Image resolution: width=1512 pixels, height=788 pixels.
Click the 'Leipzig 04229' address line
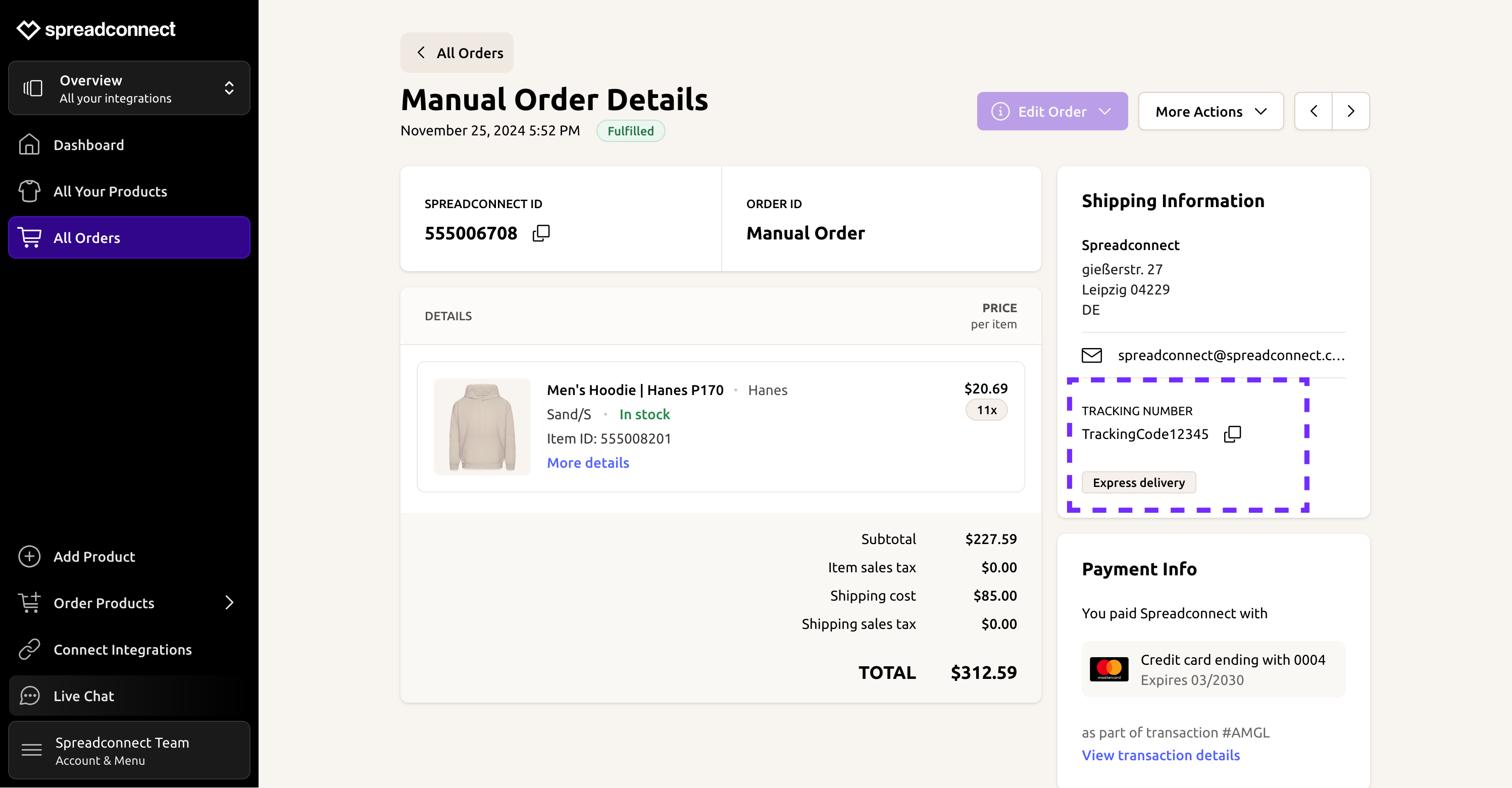click(x=1125, y=289)
